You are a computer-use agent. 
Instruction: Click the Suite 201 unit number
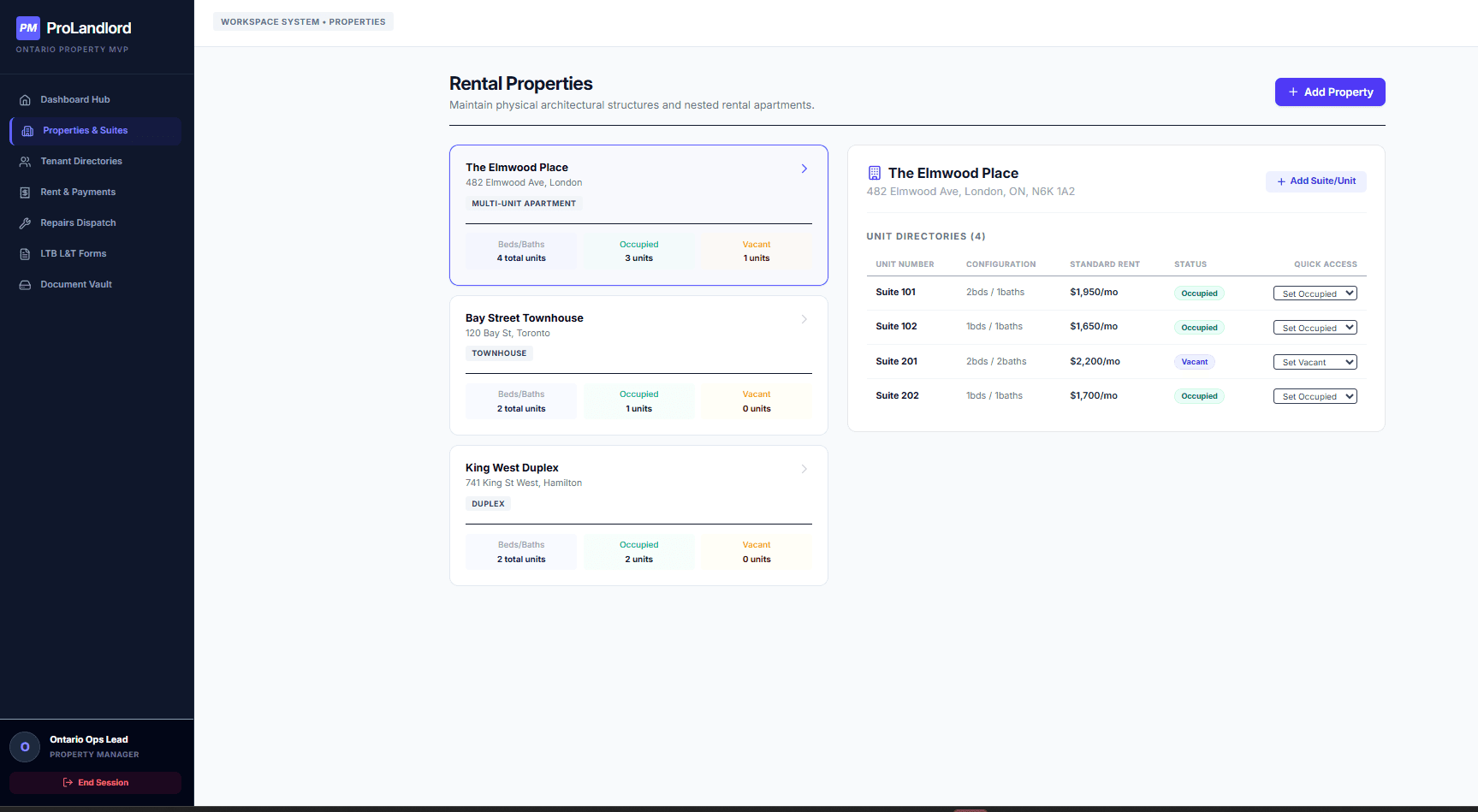point(897,362)
